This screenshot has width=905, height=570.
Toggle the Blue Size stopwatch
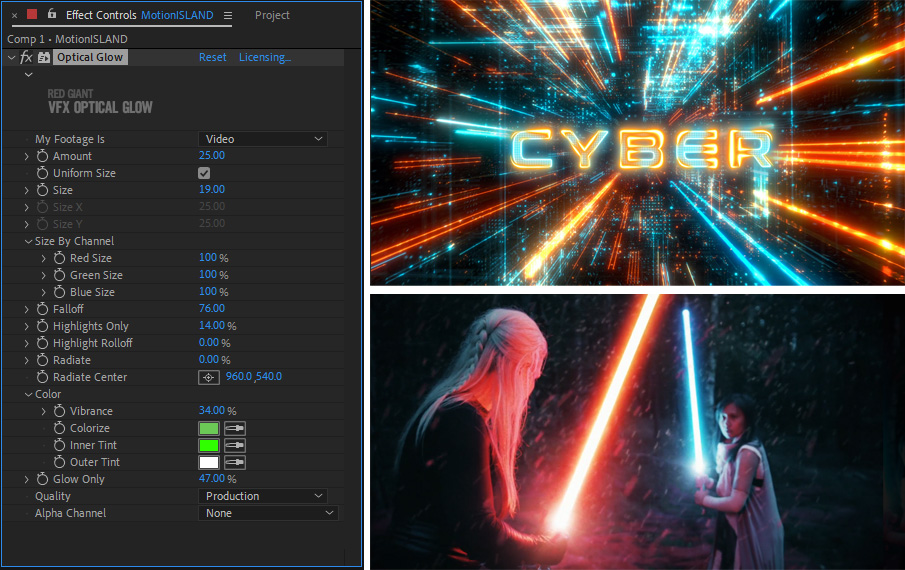click(59, 292)
